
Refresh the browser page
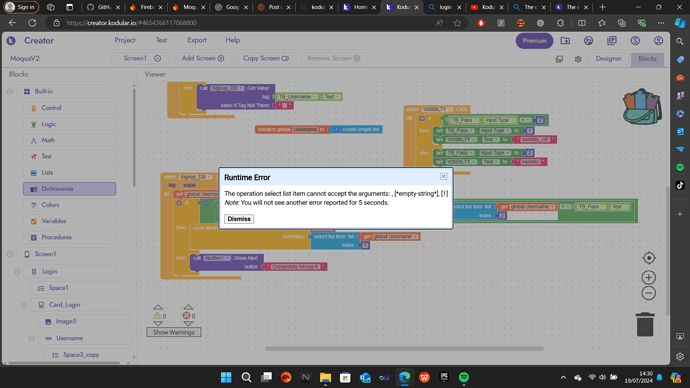(x=32, y=23)
